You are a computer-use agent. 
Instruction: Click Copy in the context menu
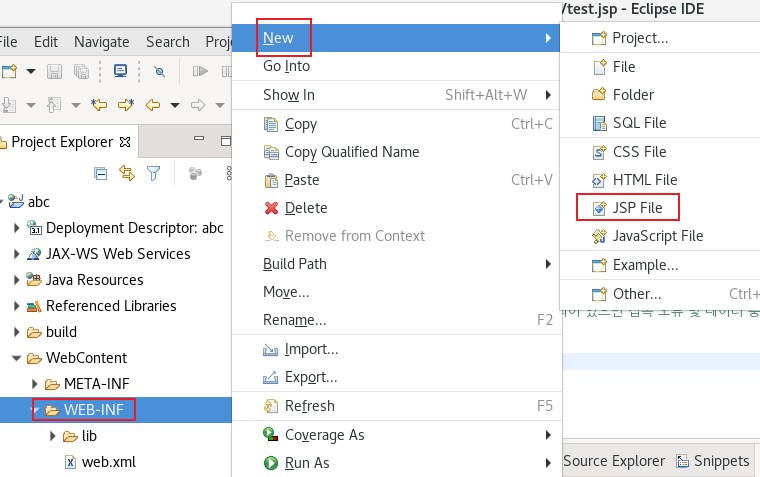pyautogui.click(x=396, y=124)
